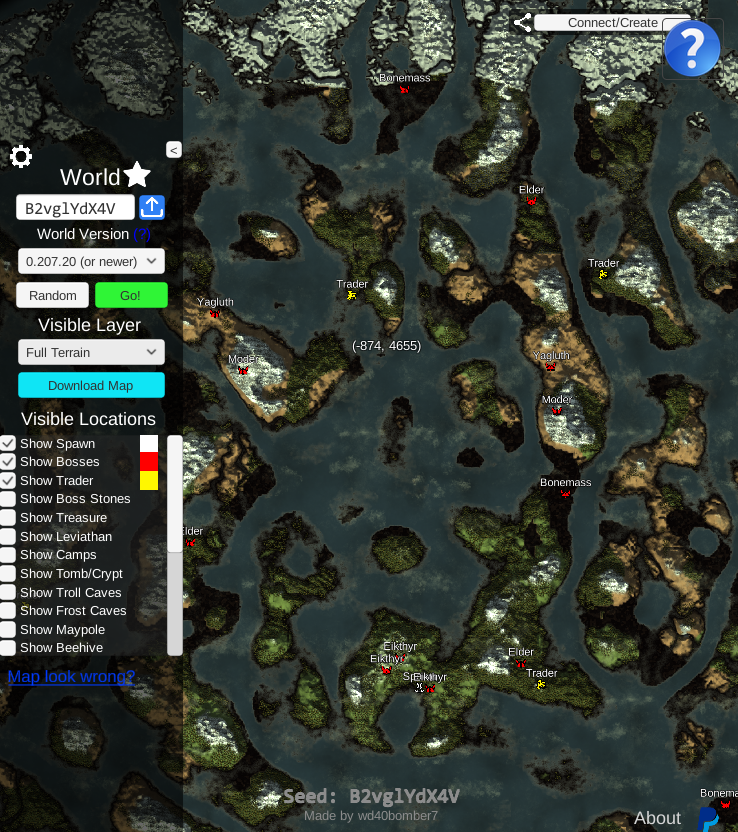Screen dimensions: 738x832
Task: Enable Show Camps checkbox
Action: click(x=8, y=554)
